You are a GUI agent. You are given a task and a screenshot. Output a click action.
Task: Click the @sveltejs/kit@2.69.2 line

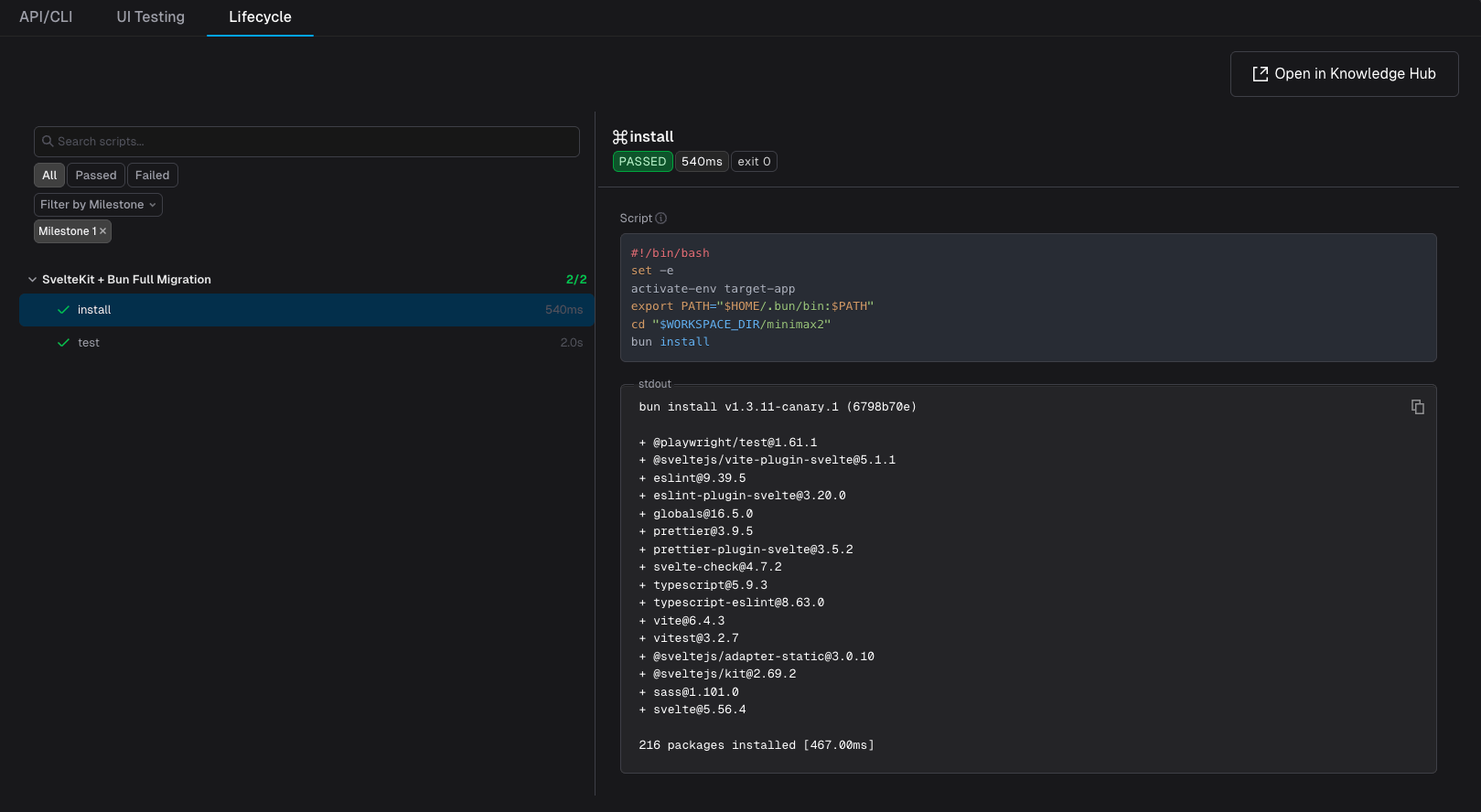click(717, 674)
